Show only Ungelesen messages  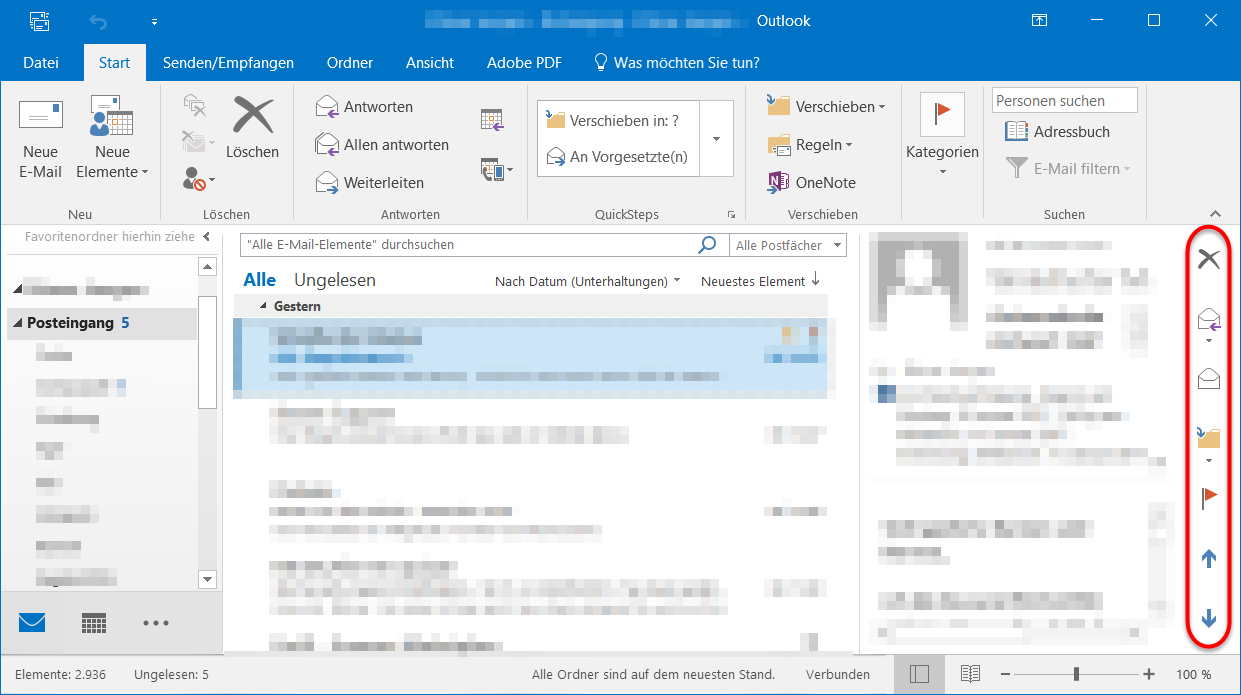(334, 279)
